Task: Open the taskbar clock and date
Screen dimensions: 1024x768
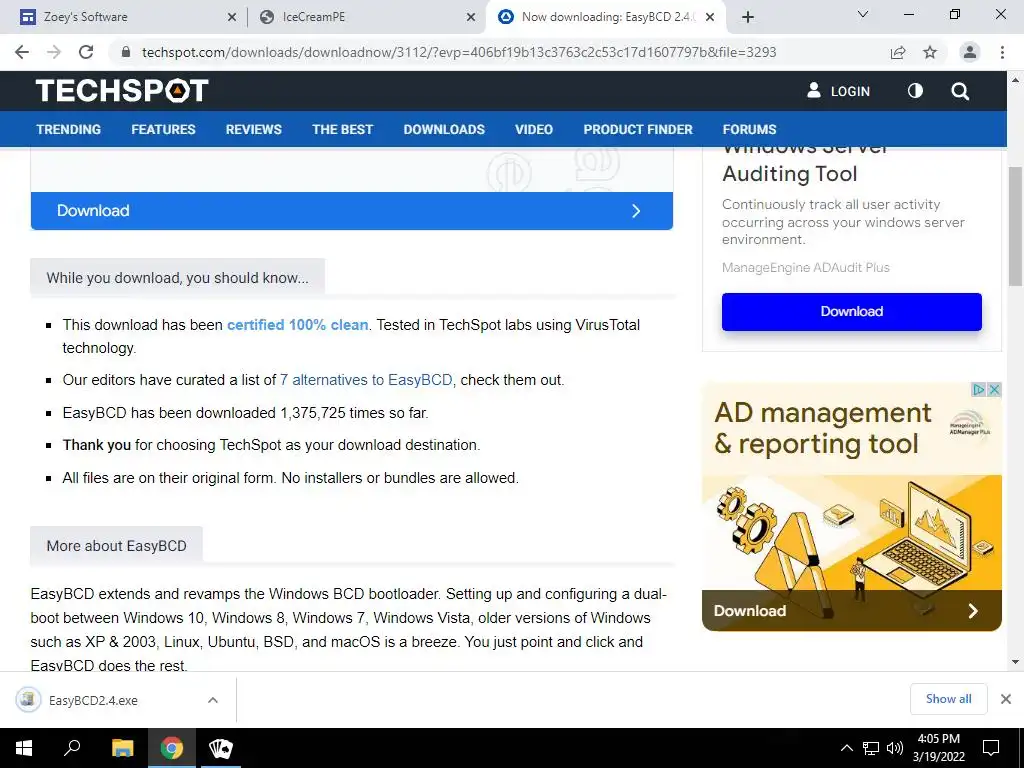Action: (938, 748)
